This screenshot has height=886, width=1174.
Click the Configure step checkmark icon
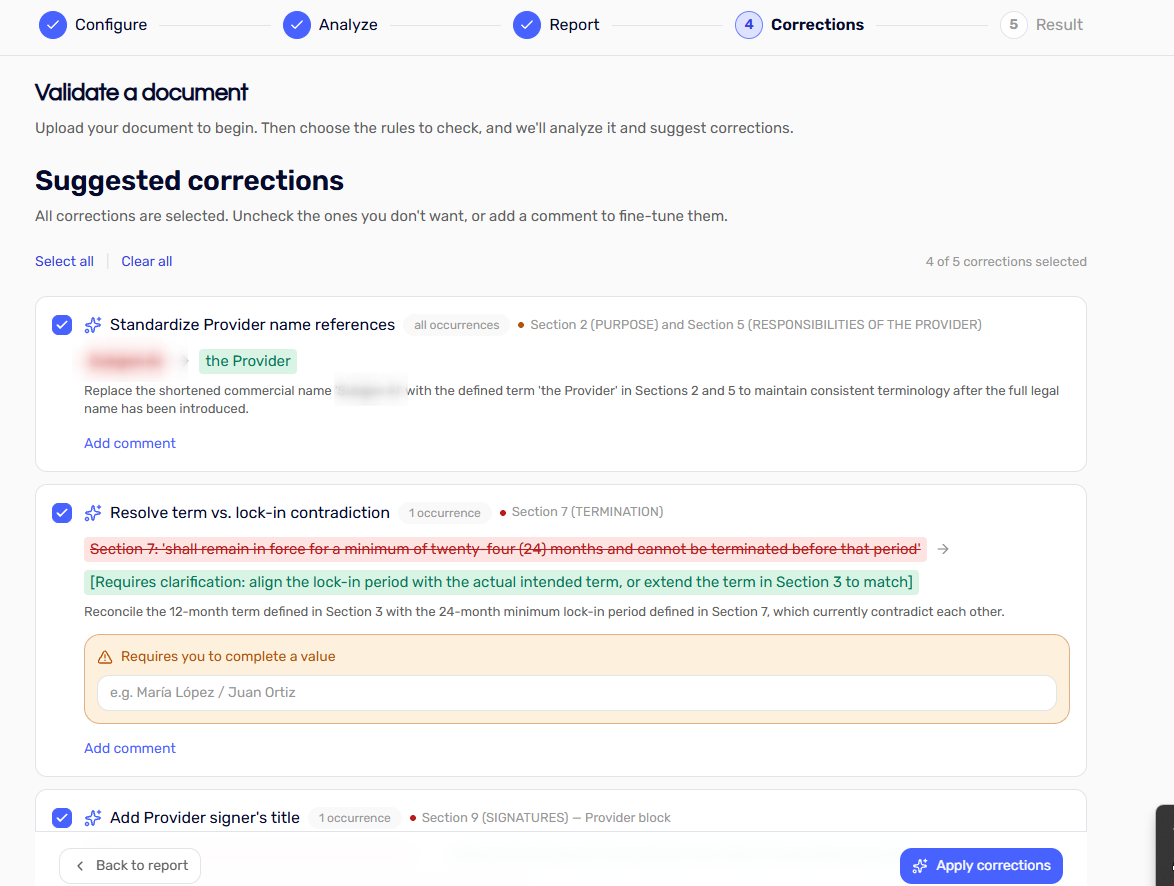tap(52, 25)
